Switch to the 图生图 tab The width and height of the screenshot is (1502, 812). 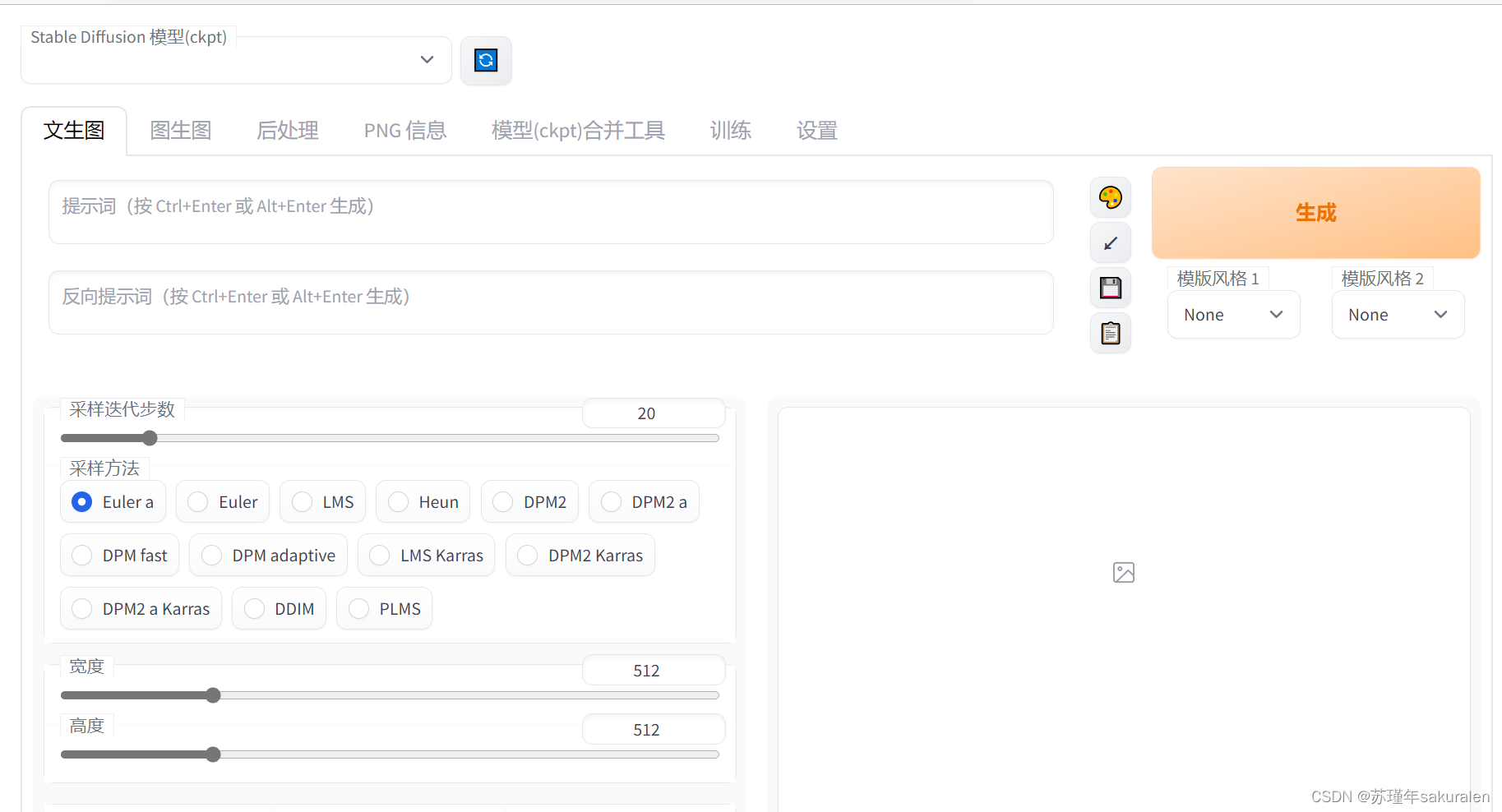pyautogui.click(x=181, y=131)
